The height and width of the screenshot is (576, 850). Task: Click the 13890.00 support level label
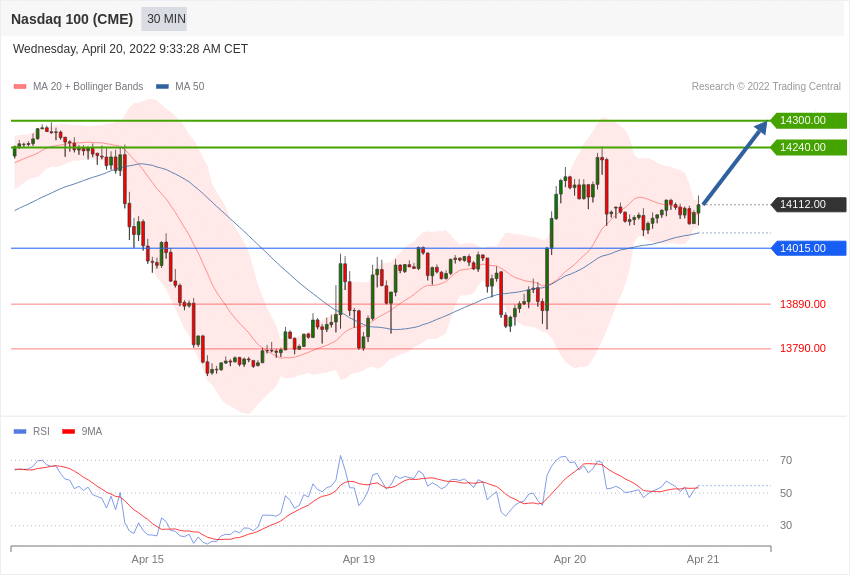coord(803,304)
